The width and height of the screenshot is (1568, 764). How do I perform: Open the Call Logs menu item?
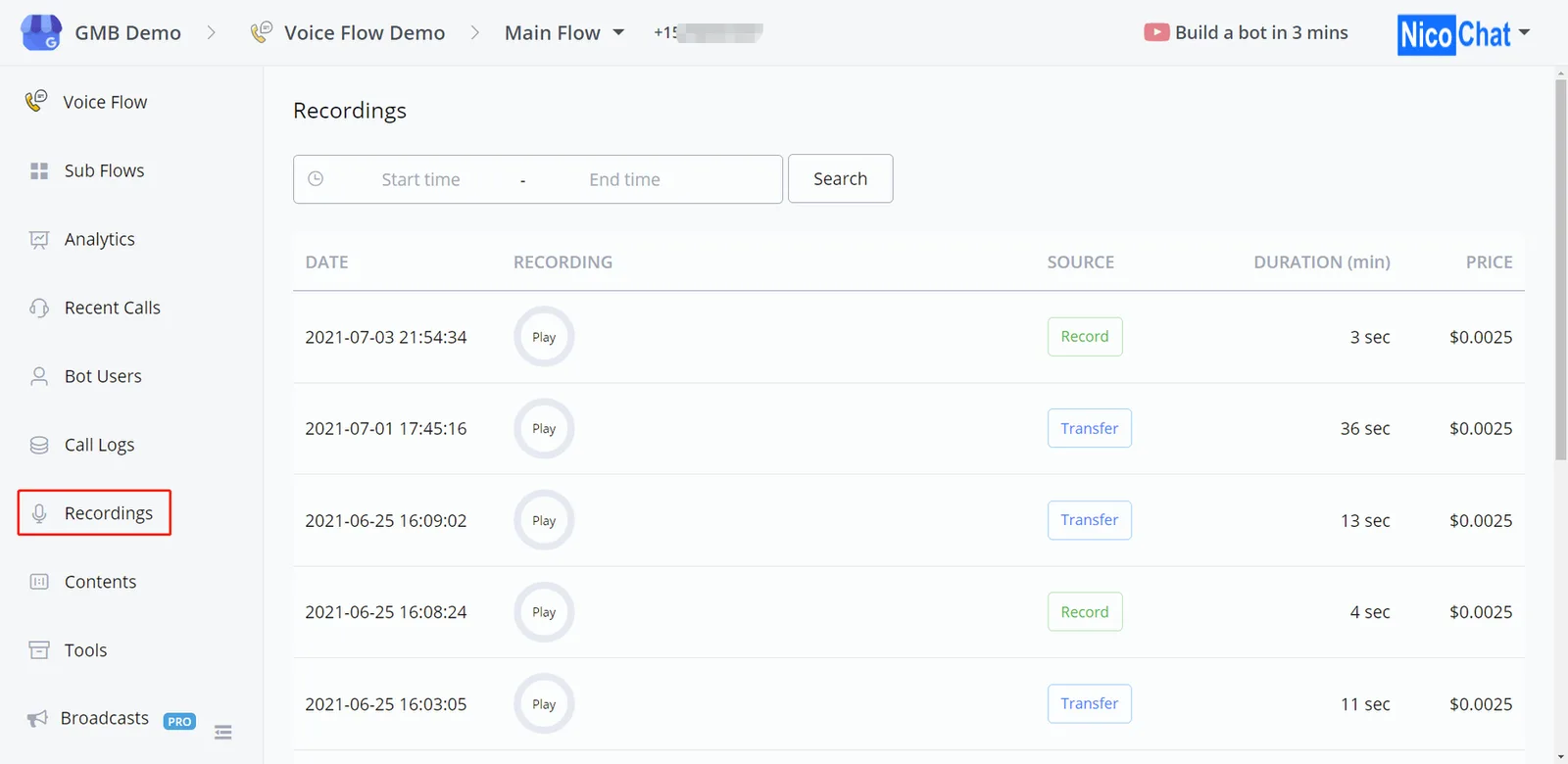tap(100, 445)
